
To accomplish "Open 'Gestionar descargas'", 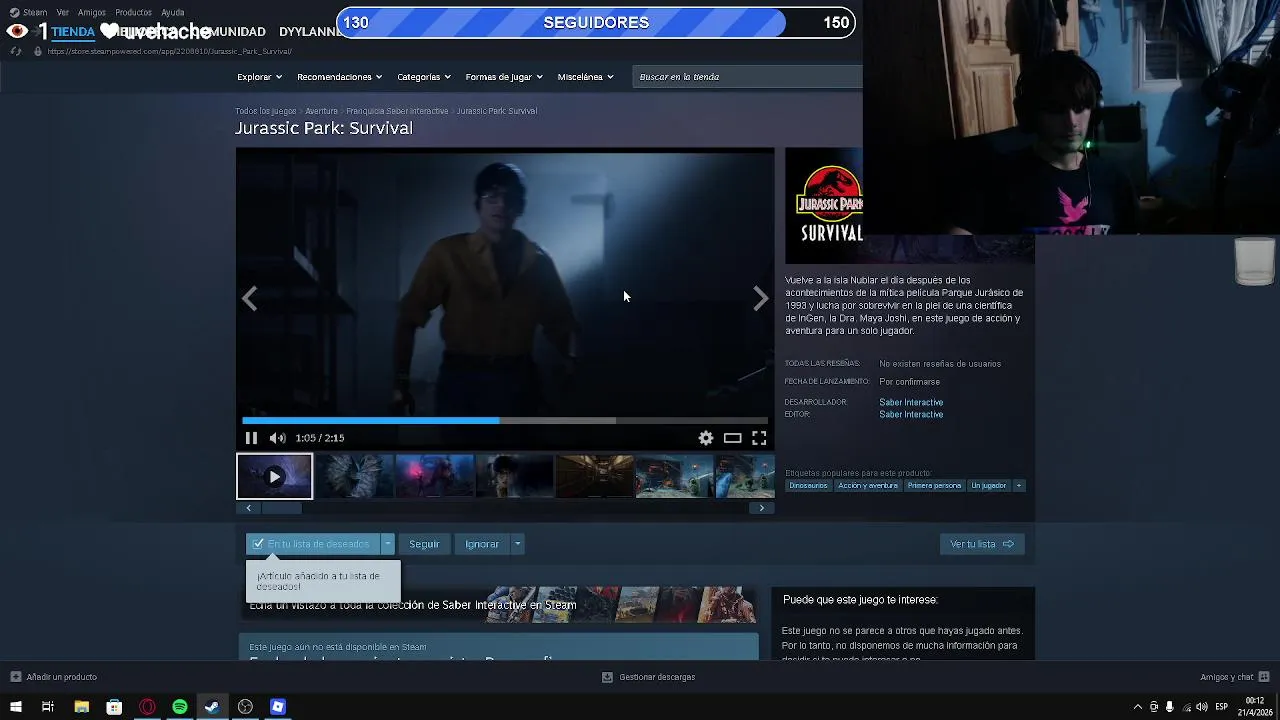I will point(648,677).
